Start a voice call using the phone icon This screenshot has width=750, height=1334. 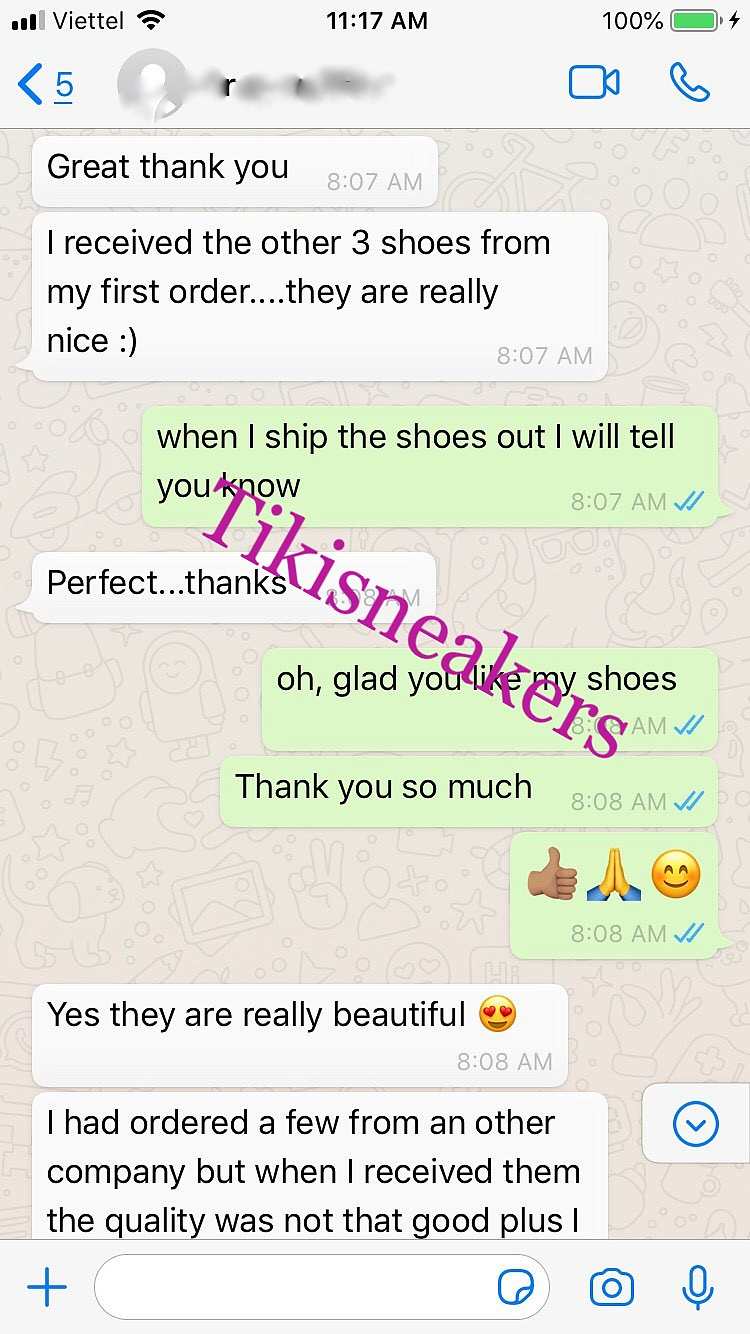[690, 83]
